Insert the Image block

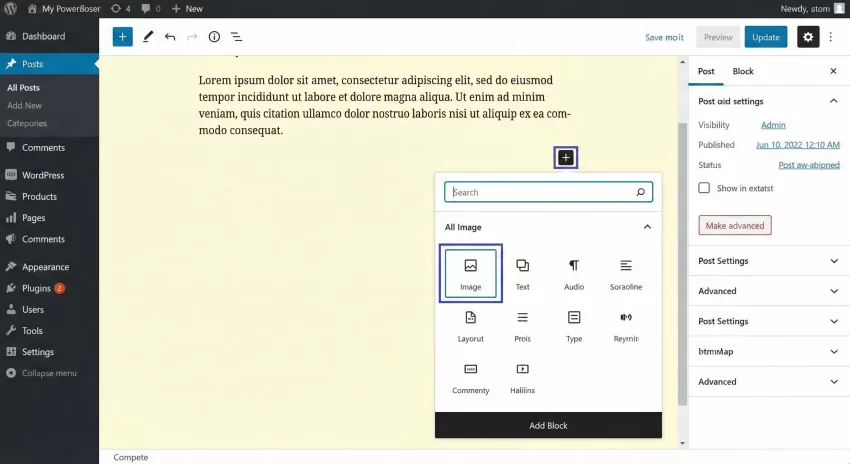point(471,273)
